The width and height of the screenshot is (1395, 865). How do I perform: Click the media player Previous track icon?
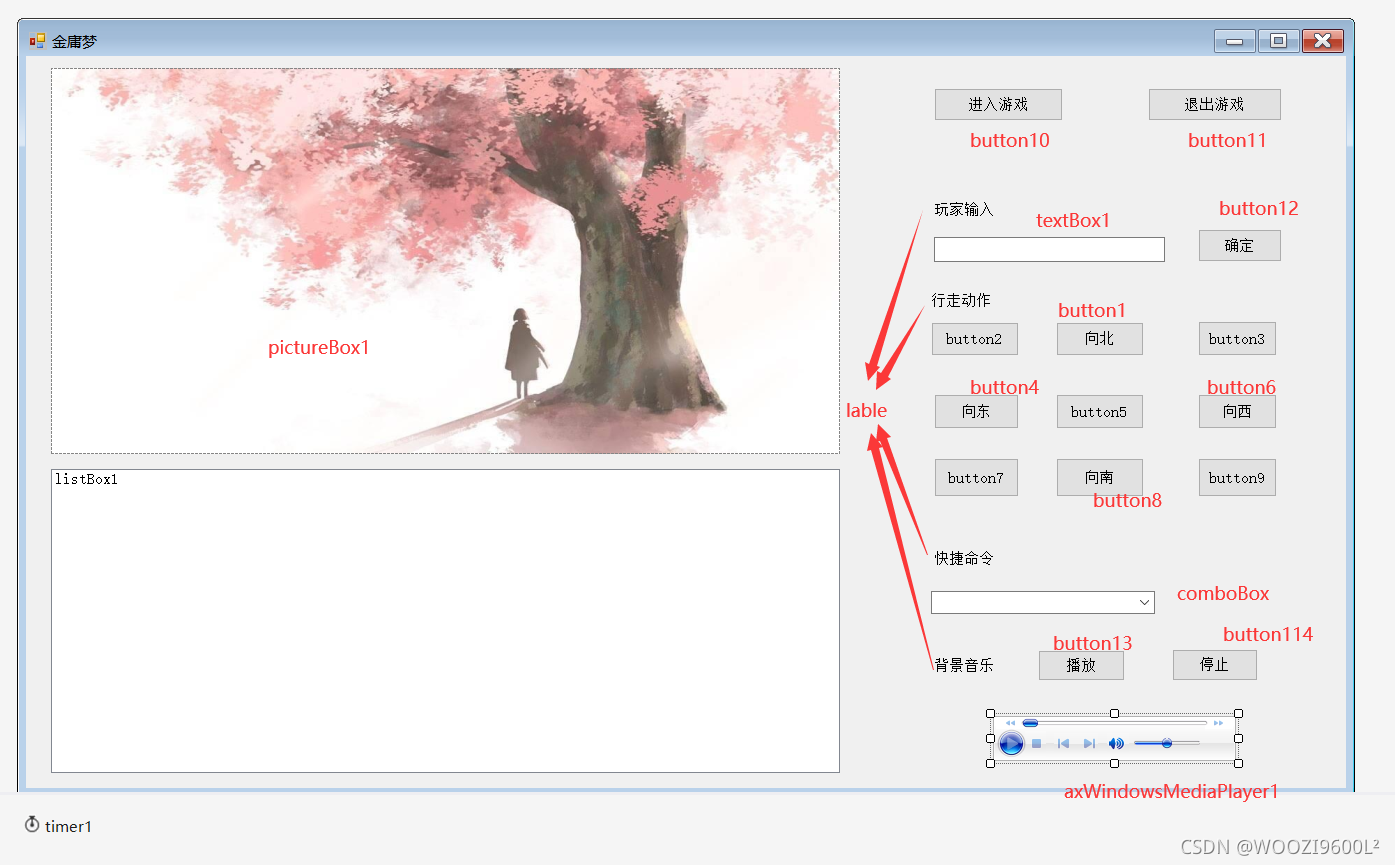click(x=1063, y=743)
